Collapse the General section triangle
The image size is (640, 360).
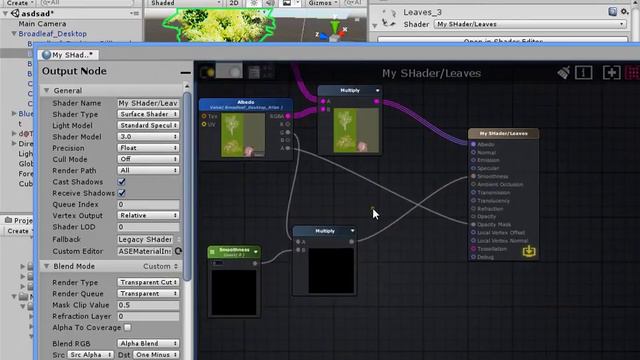click(47, 90)
